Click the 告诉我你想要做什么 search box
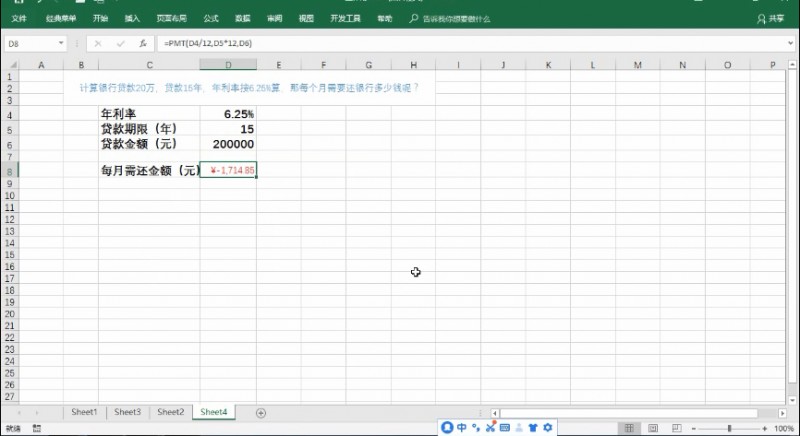The image size is (800, 436). coord(449,19)
